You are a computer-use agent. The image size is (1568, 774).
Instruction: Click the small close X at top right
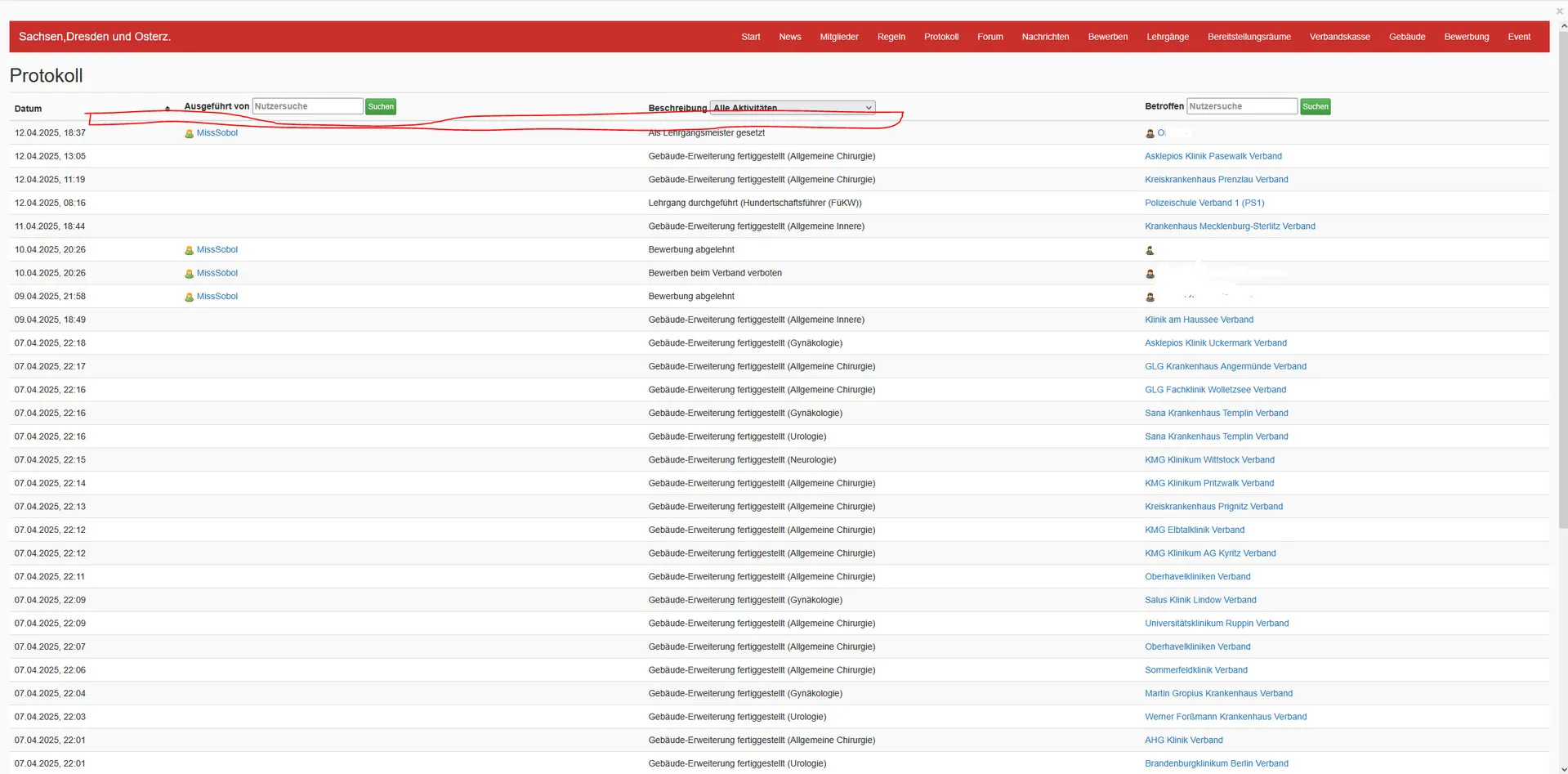pos(1559,11)
